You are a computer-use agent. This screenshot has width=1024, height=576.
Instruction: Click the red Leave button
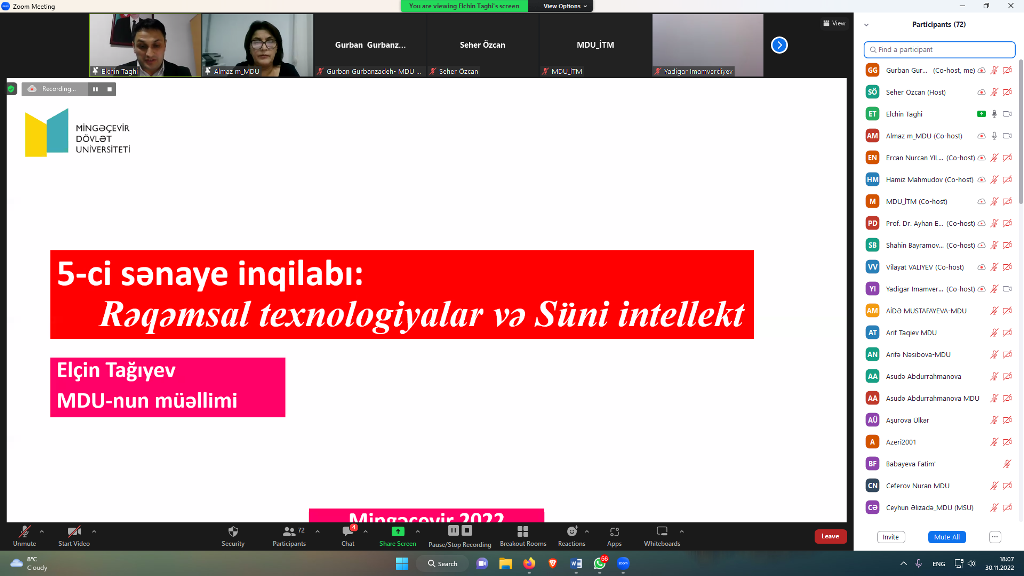(830, 536)
